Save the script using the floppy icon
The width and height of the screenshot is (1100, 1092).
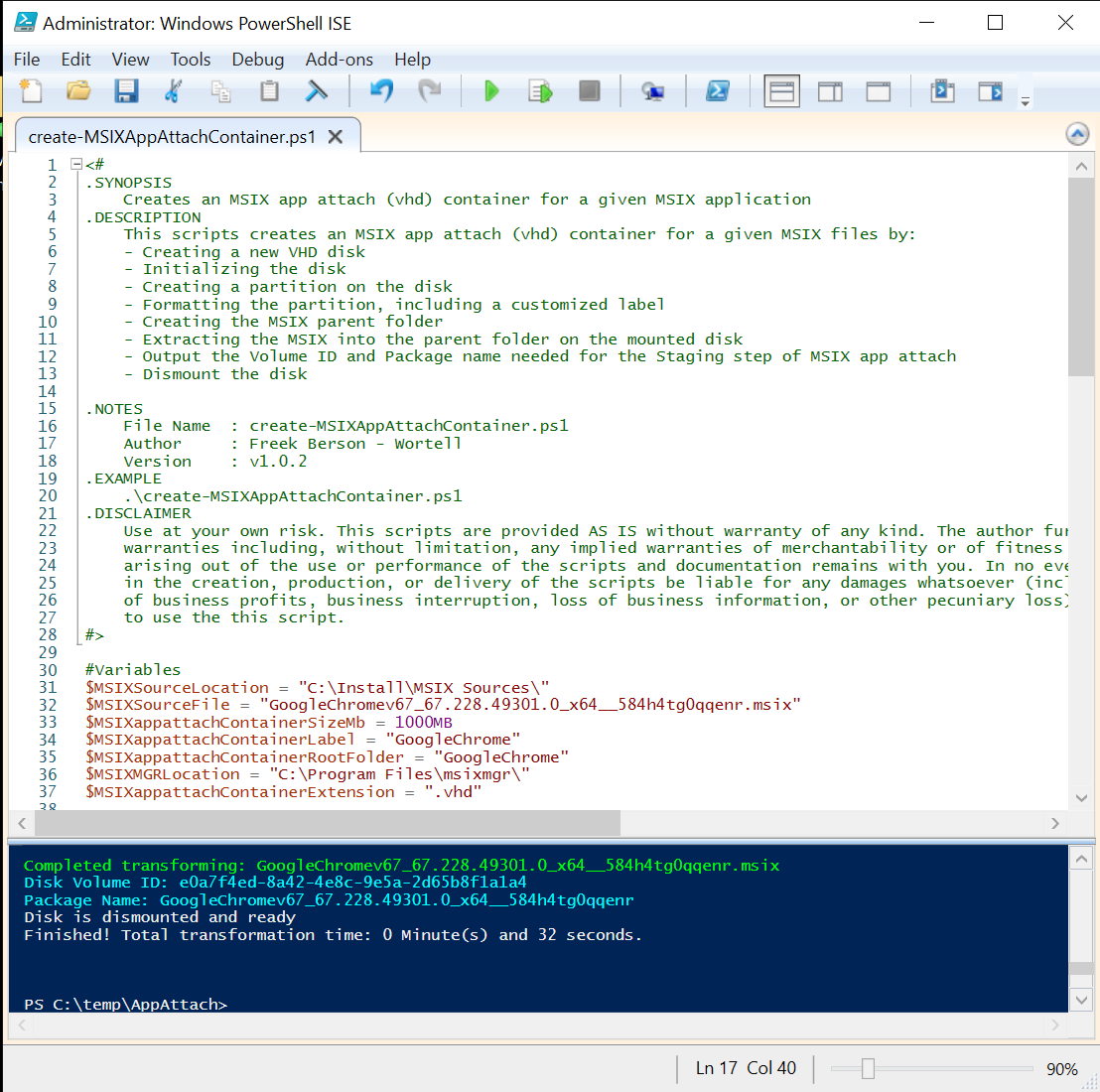coord(126,91)
